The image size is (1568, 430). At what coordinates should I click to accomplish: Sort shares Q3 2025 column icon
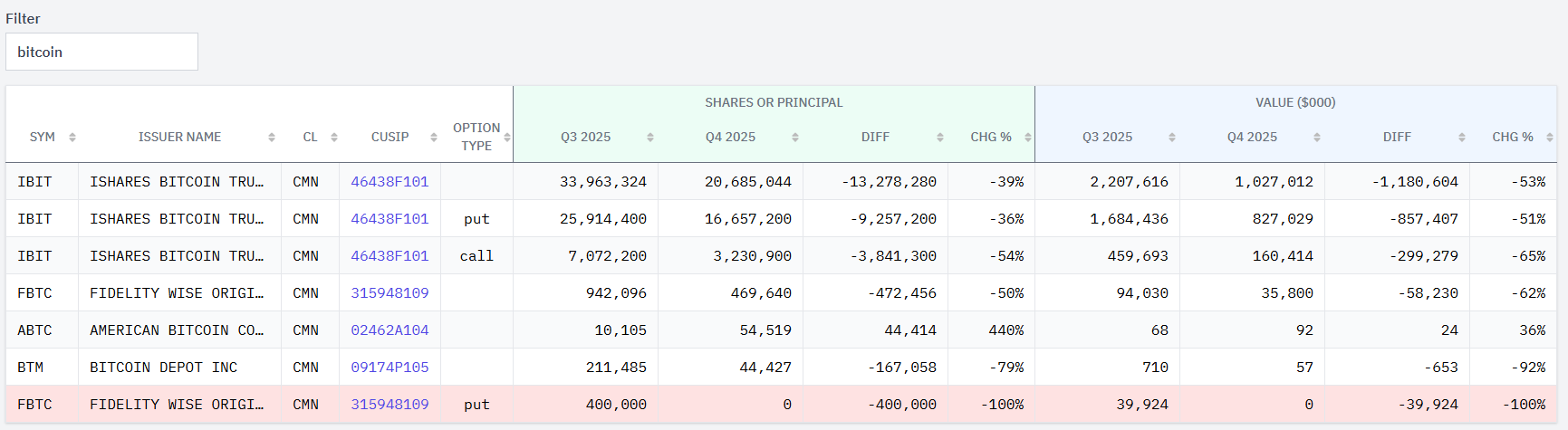(x=650, y=138)
